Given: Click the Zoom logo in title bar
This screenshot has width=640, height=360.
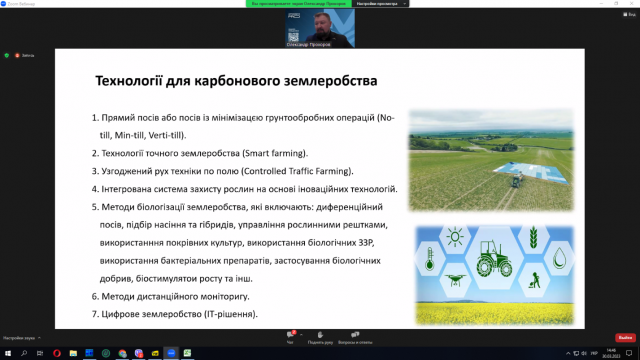Looking at the screenshot, I should click(x=3, y=3).
